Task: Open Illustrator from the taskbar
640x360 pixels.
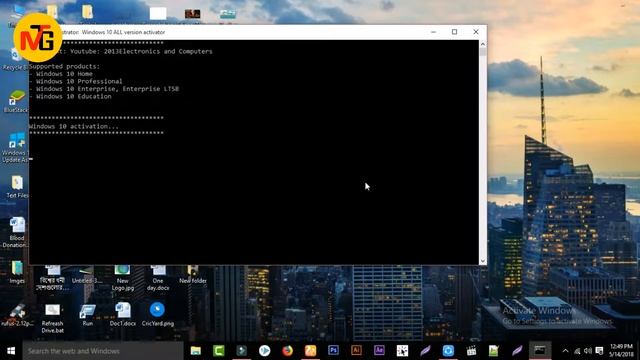Action: (x=356, y=351)
